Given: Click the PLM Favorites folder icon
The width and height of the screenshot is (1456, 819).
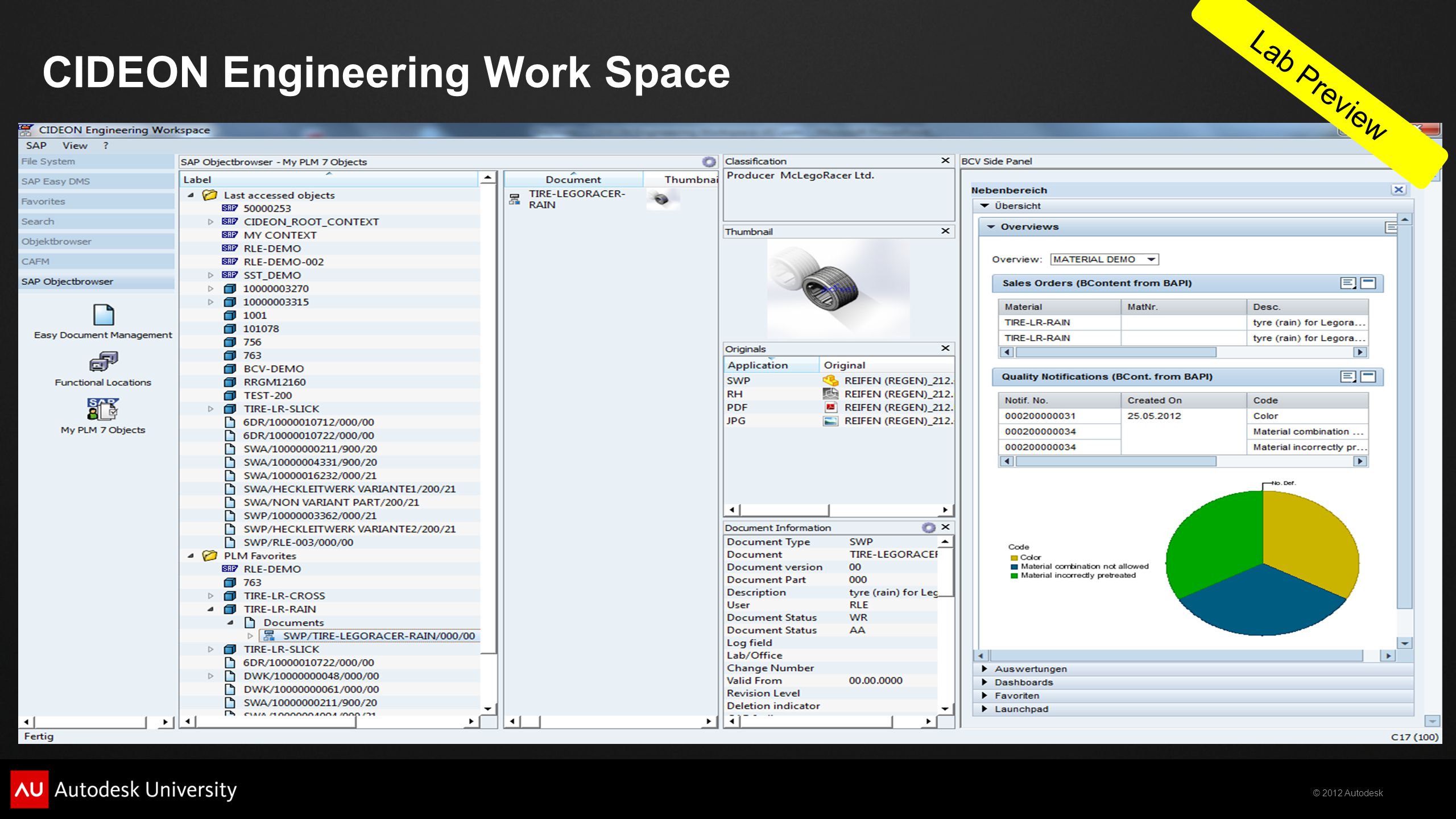Looking at the screenshot, I should 210,556.
